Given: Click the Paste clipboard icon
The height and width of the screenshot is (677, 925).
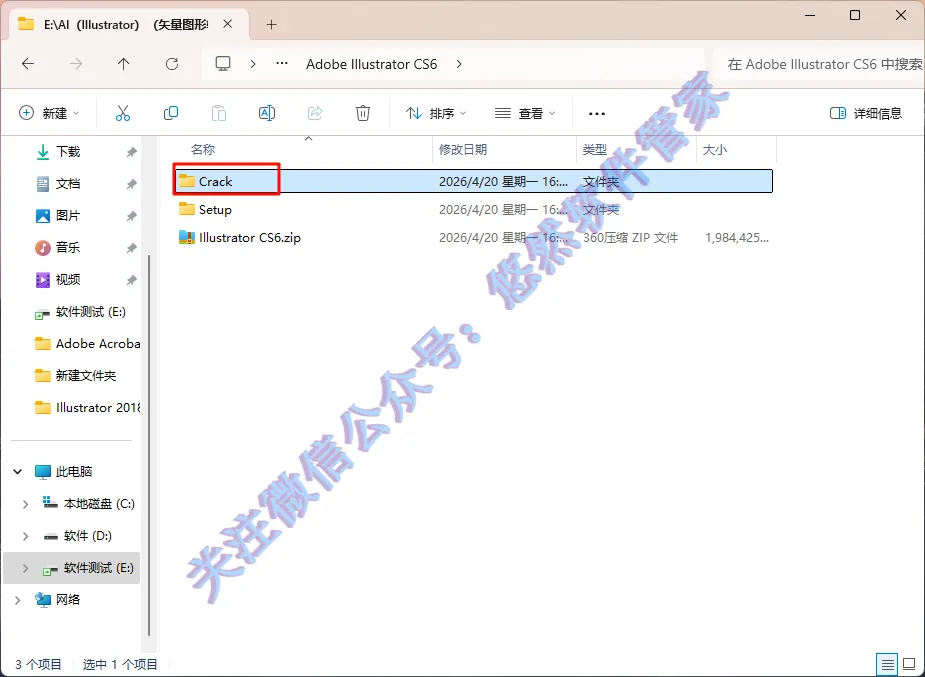Looking at the screenshot, I should pos(219,113).
